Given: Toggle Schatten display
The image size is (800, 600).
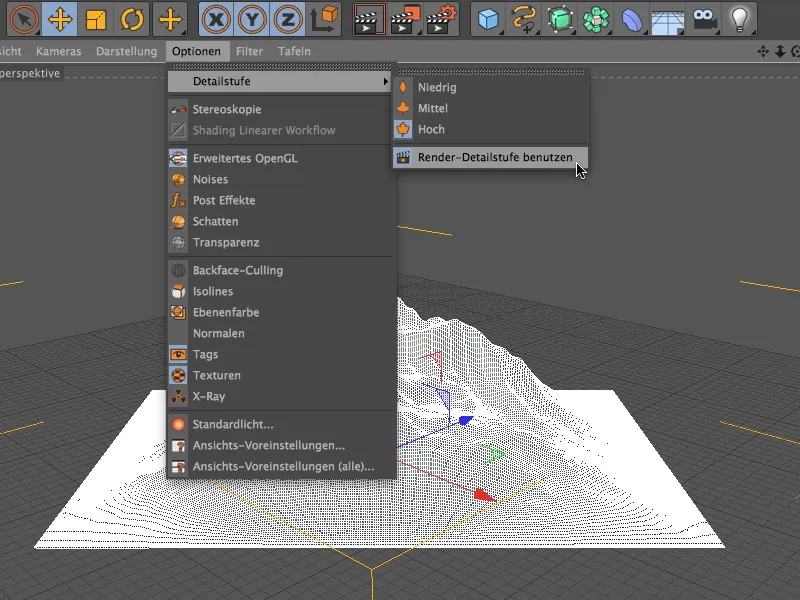Looking at the screenshot, I should 280,221.
